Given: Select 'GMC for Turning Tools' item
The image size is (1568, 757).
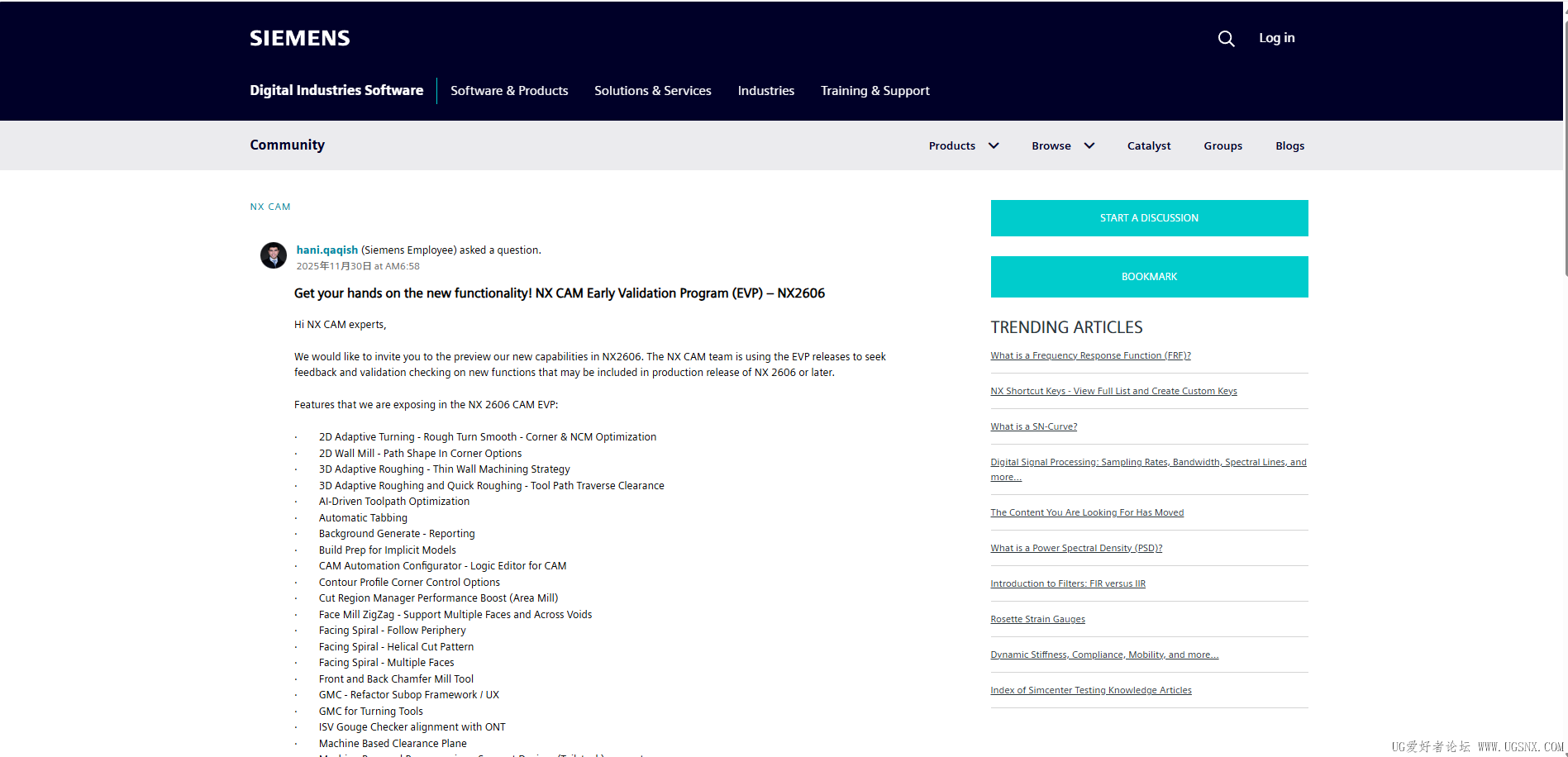Looking at the screenshot, I should click(371, 712).
